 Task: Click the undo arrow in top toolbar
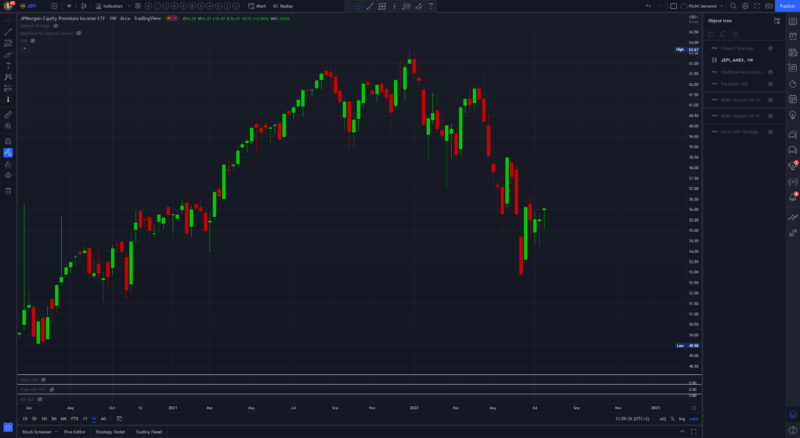coord(648,6)
